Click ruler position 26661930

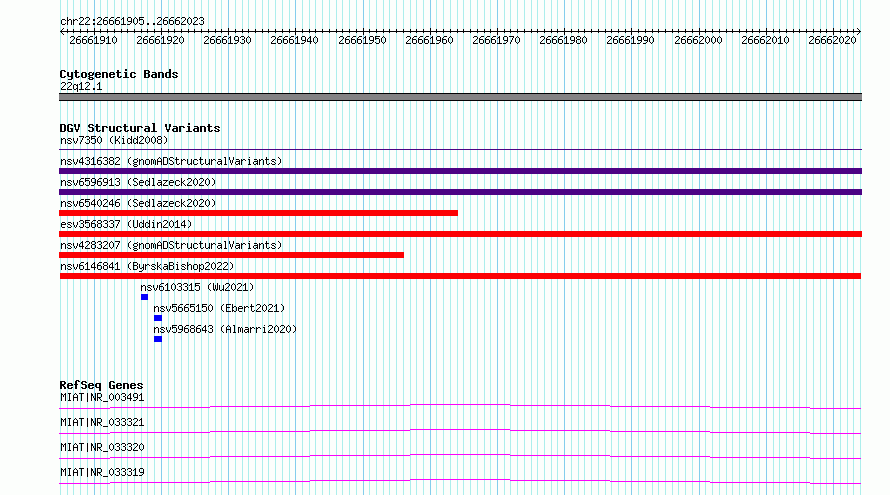click(227, 40)
